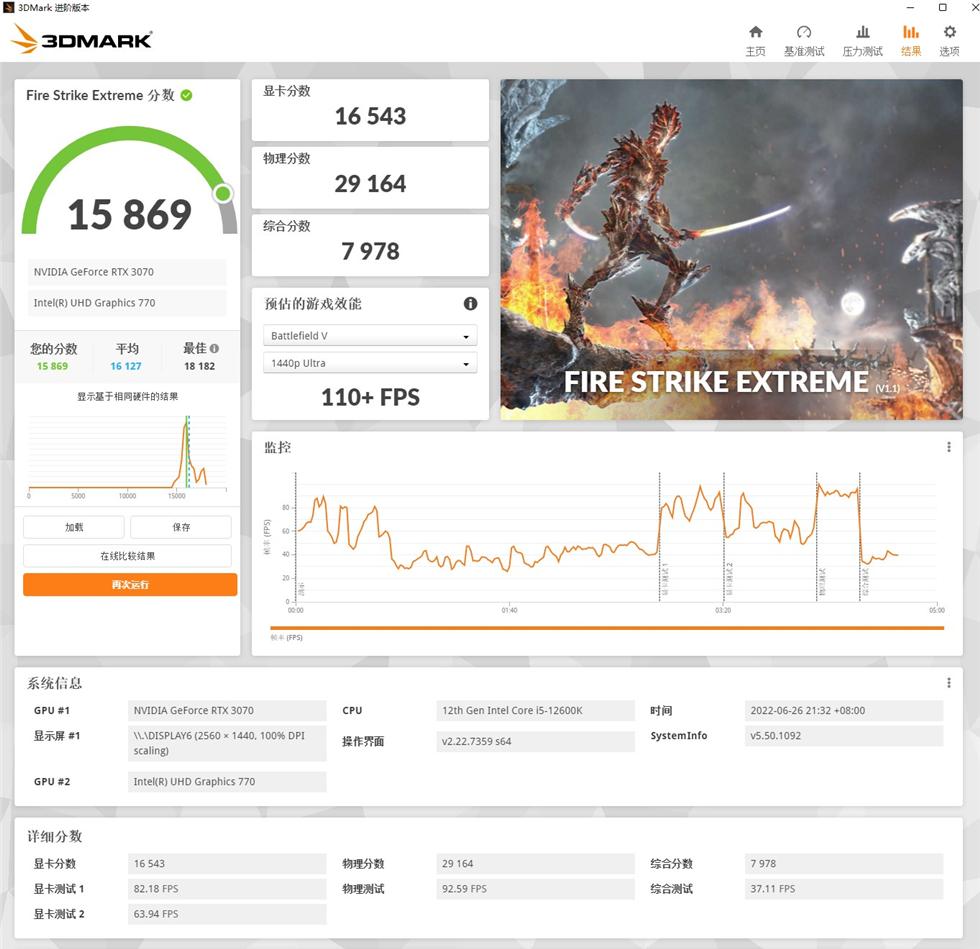The width and height of the screenshot is (980, 949).
Task: Click the 82.18 FPS graphics test 1 value
Action: [x=227, y=888]
